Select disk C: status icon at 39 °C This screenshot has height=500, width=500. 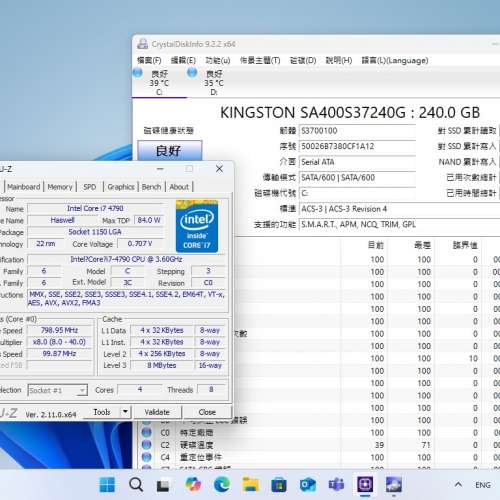coord(138,73)
